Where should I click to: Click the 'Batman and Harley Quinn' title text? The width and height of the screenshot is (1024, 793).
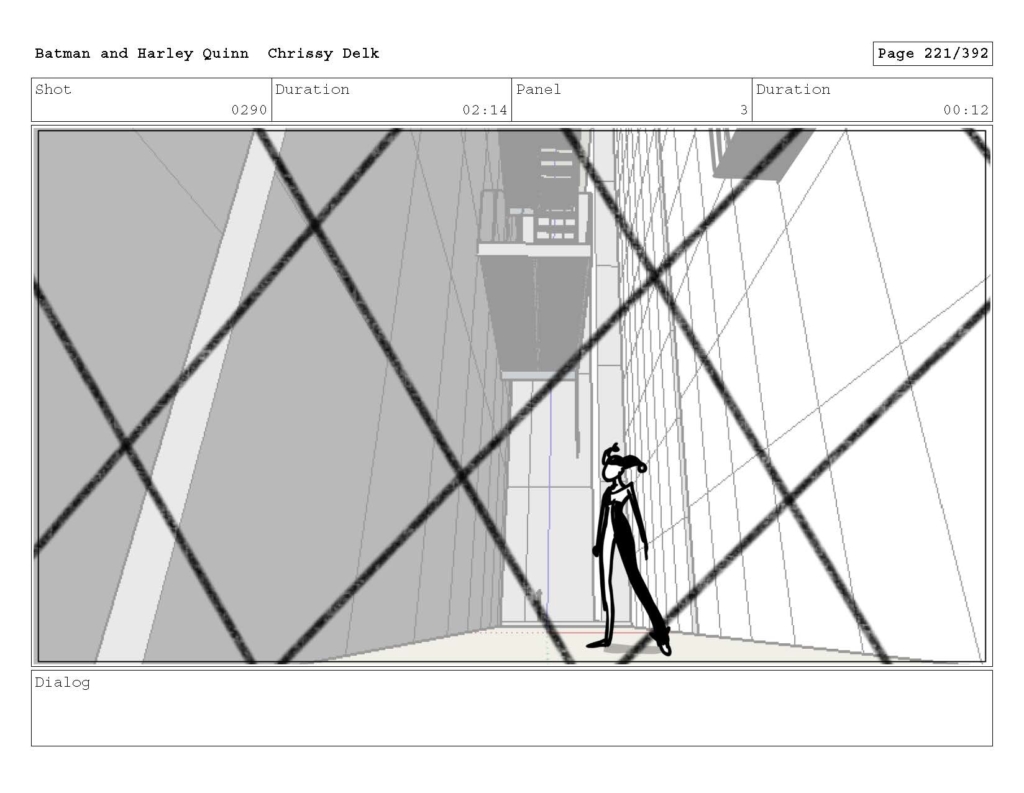point(142,54)
